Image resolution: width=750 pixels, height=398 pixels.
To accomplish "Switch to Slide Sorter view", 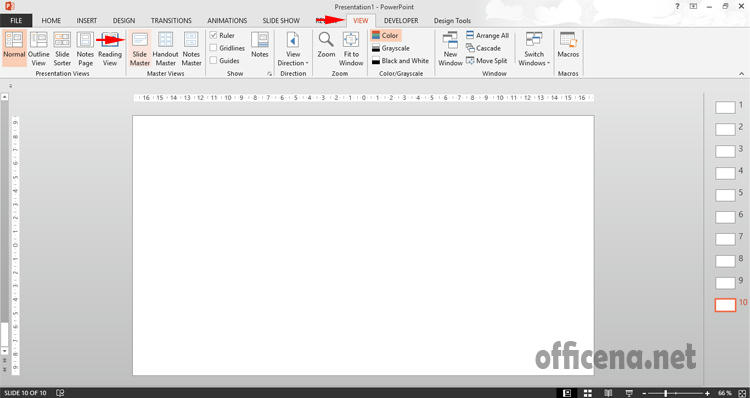I will 62,49.
